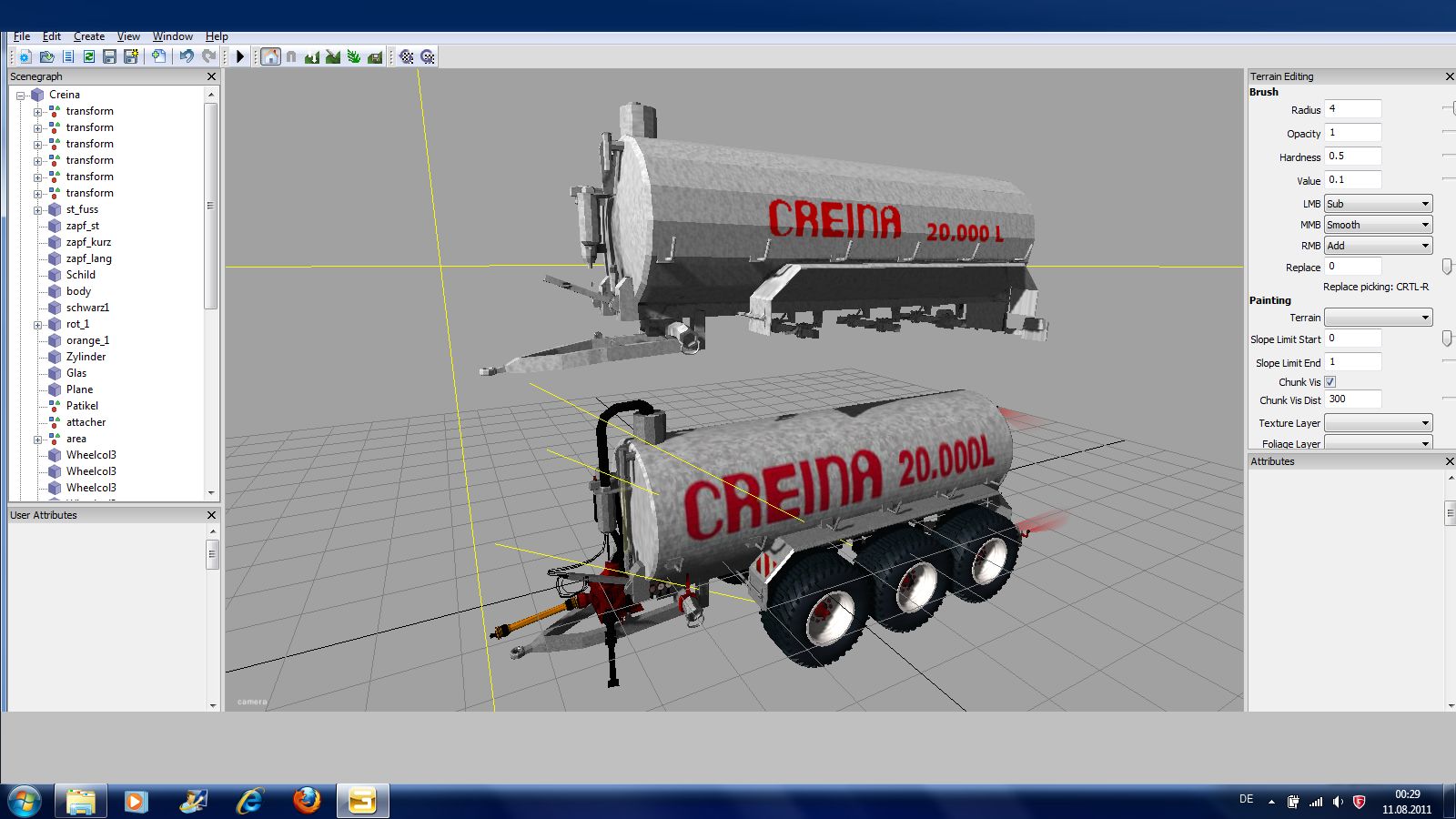Image resolution: width=1456 pixels, height=819 pixels.
Task: Close the User Attributes panel
Action: pyautogui.click(x=211, y=515)
